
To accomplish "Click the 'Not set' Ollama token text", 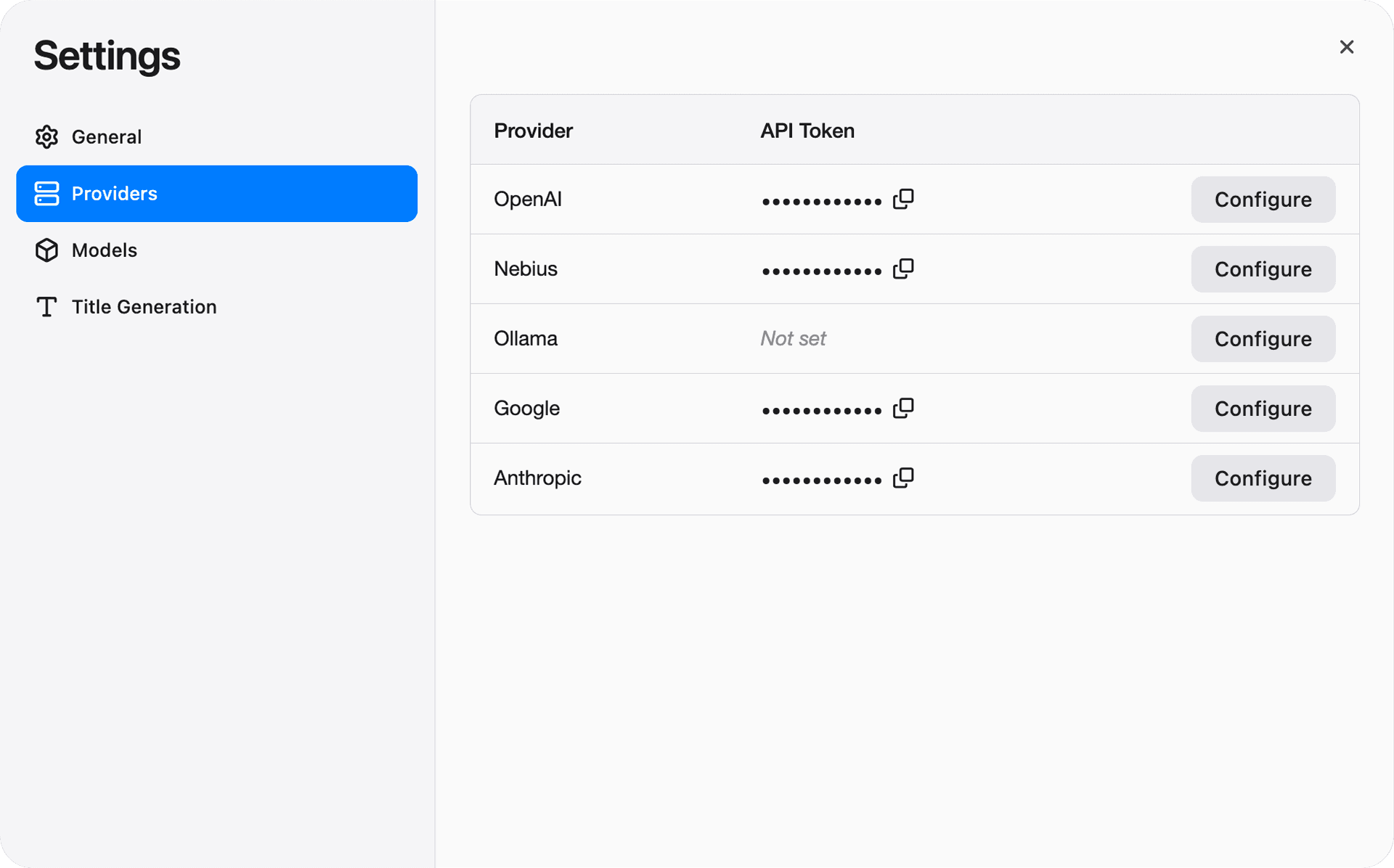I will coord(793,339).
